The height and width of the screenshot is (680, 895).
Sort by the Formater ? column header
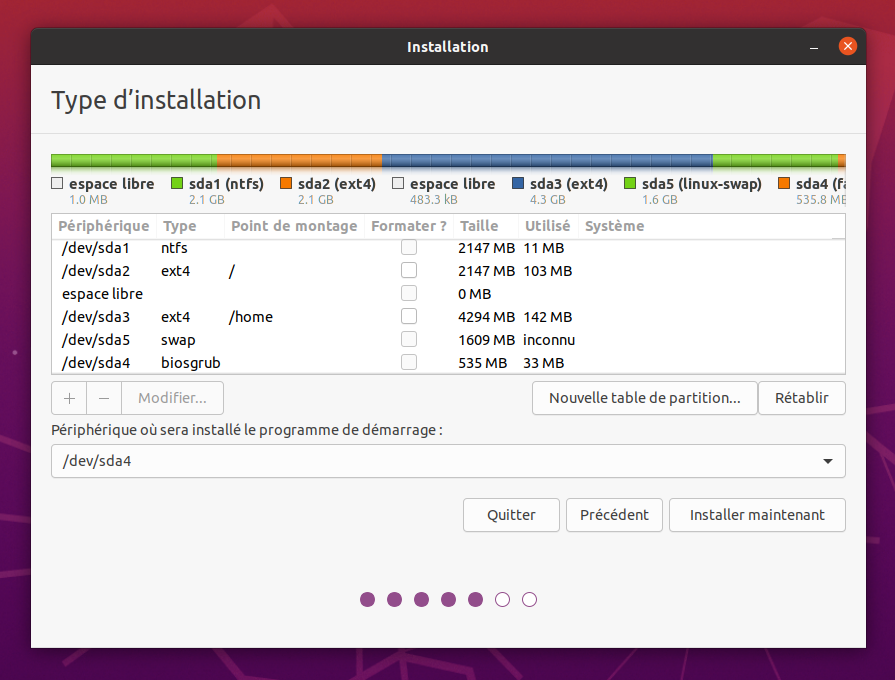pos(409,226)
